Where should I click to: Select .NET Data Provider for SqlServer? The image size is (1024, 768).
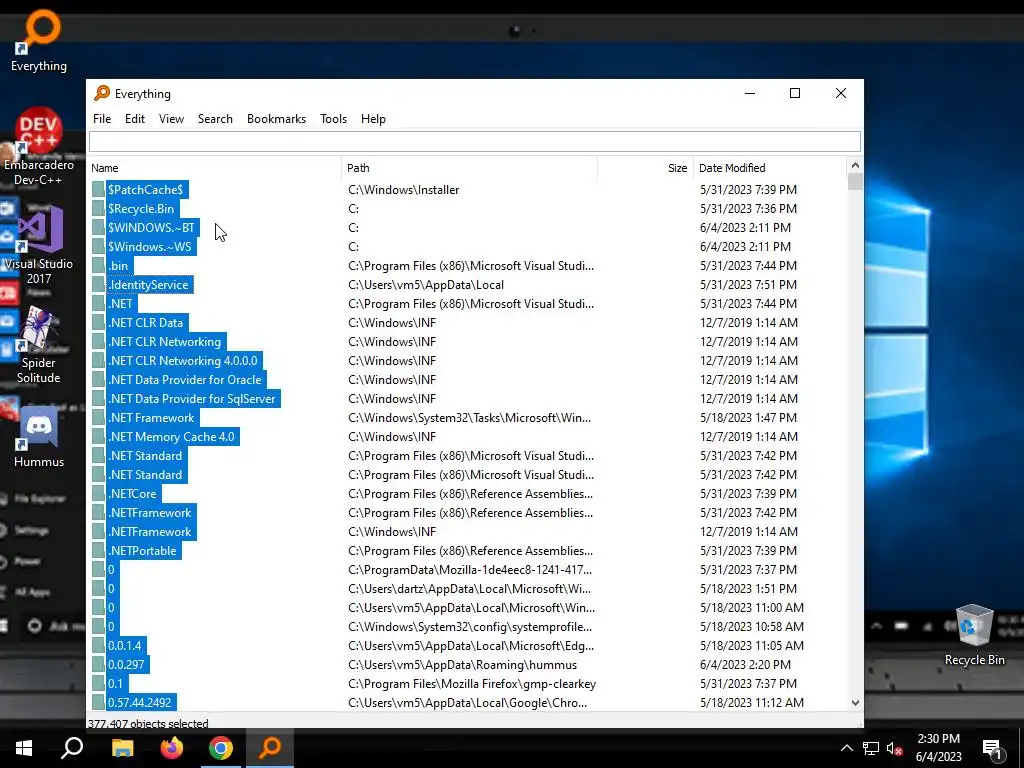click(192, 398)
